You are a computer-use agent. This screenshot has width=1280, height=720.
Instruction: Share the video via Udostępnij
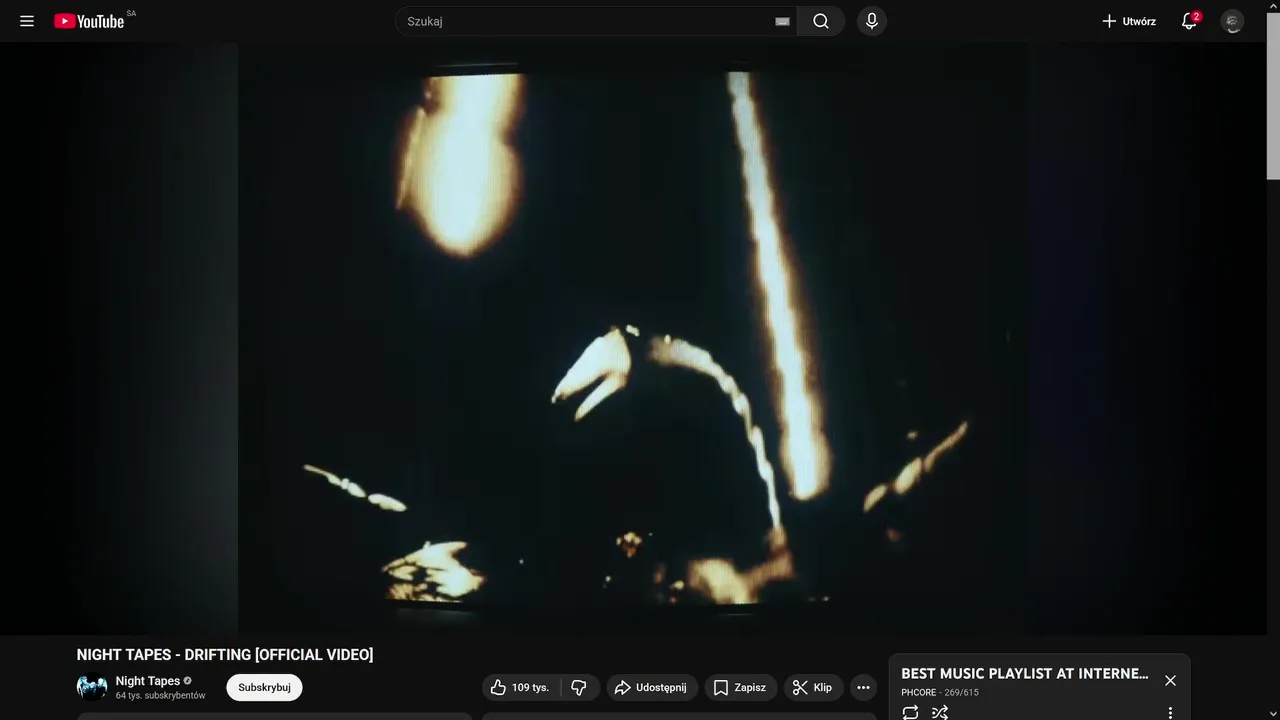652,687
